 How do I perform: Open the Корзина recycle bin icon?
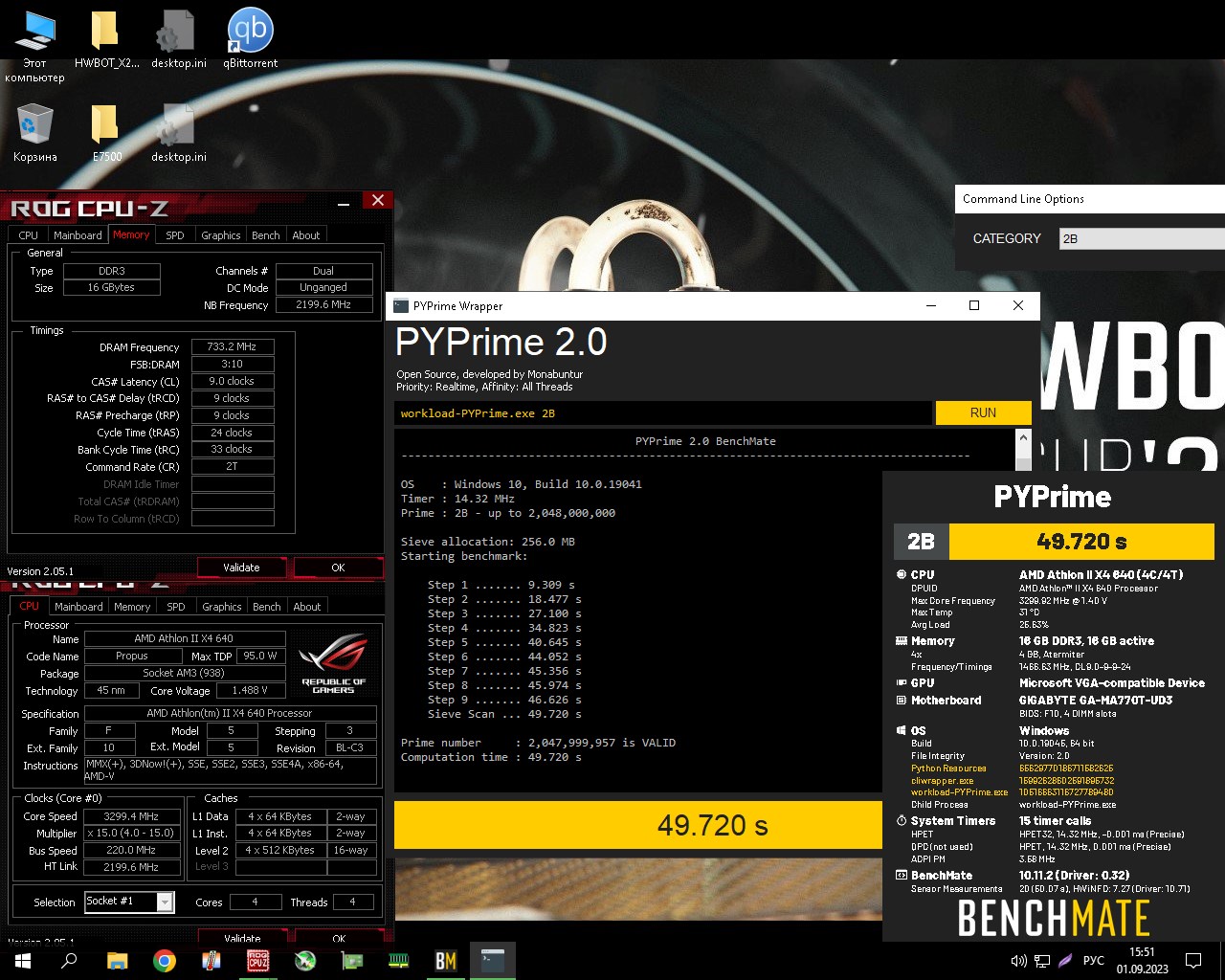point(35,133)
